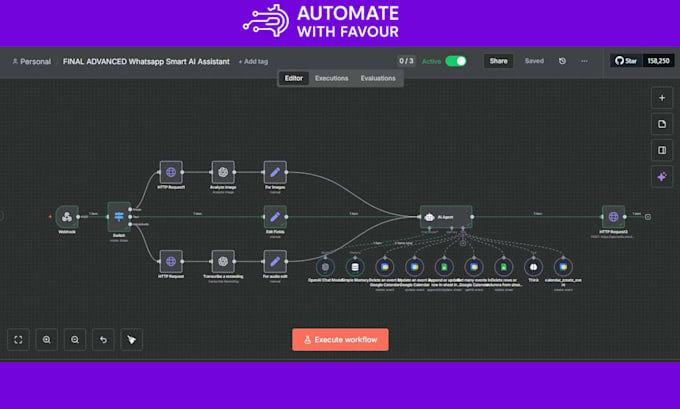This screenshot has height=409, width=680.
Task: Open the AI Agent node
Action: click(446, 216)
